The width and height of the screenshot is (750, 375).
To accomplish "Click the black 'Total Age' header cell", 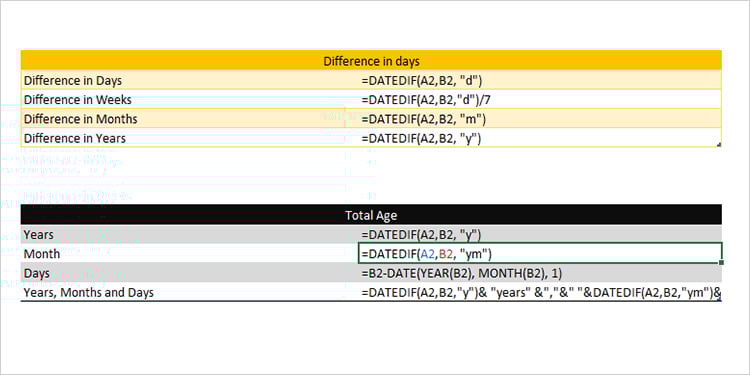I will (x=371, y=215).
